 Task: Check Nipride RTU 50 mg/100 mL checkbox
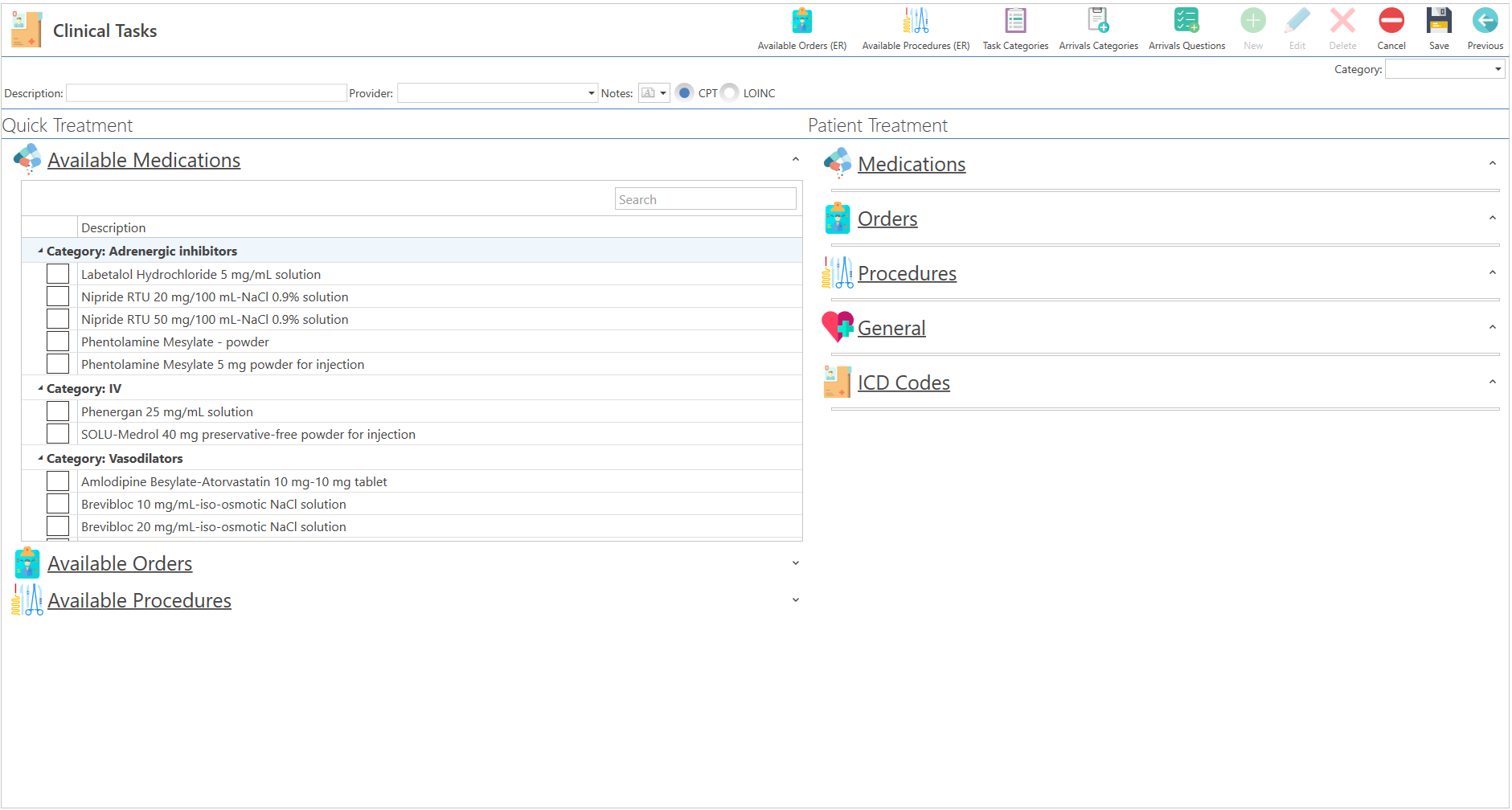tap(58, 319)
